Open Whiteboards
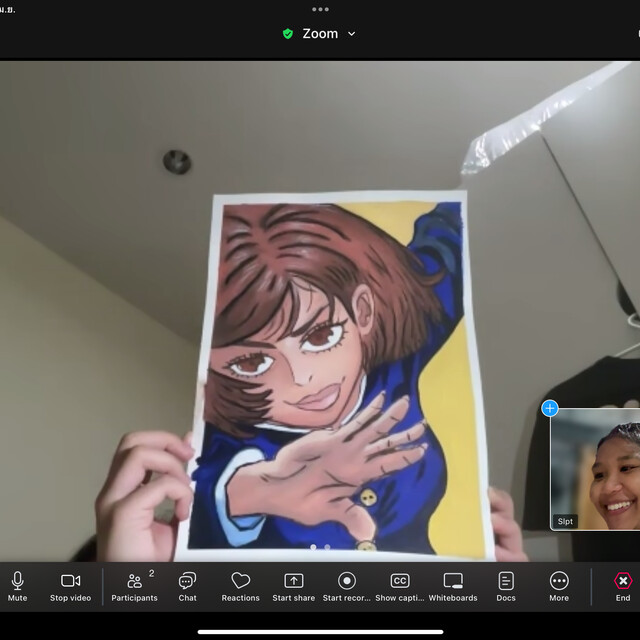This screenshot has height=640, width=640. click(x=453, y=587)
